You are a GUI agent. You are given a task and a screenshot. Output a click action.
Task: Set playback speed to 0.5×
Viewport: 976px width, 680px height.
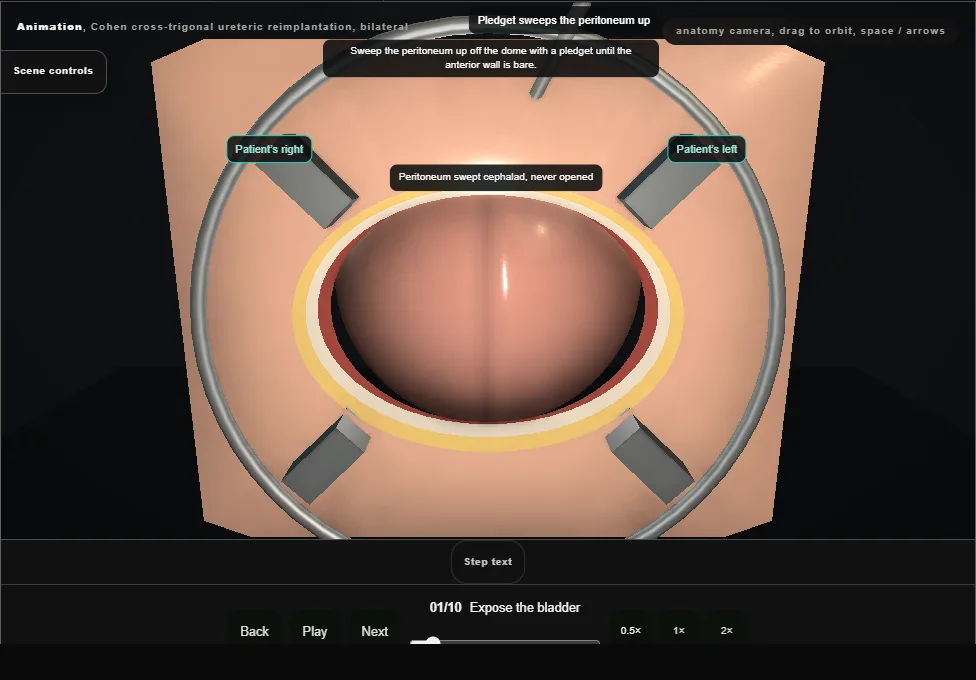631,630
